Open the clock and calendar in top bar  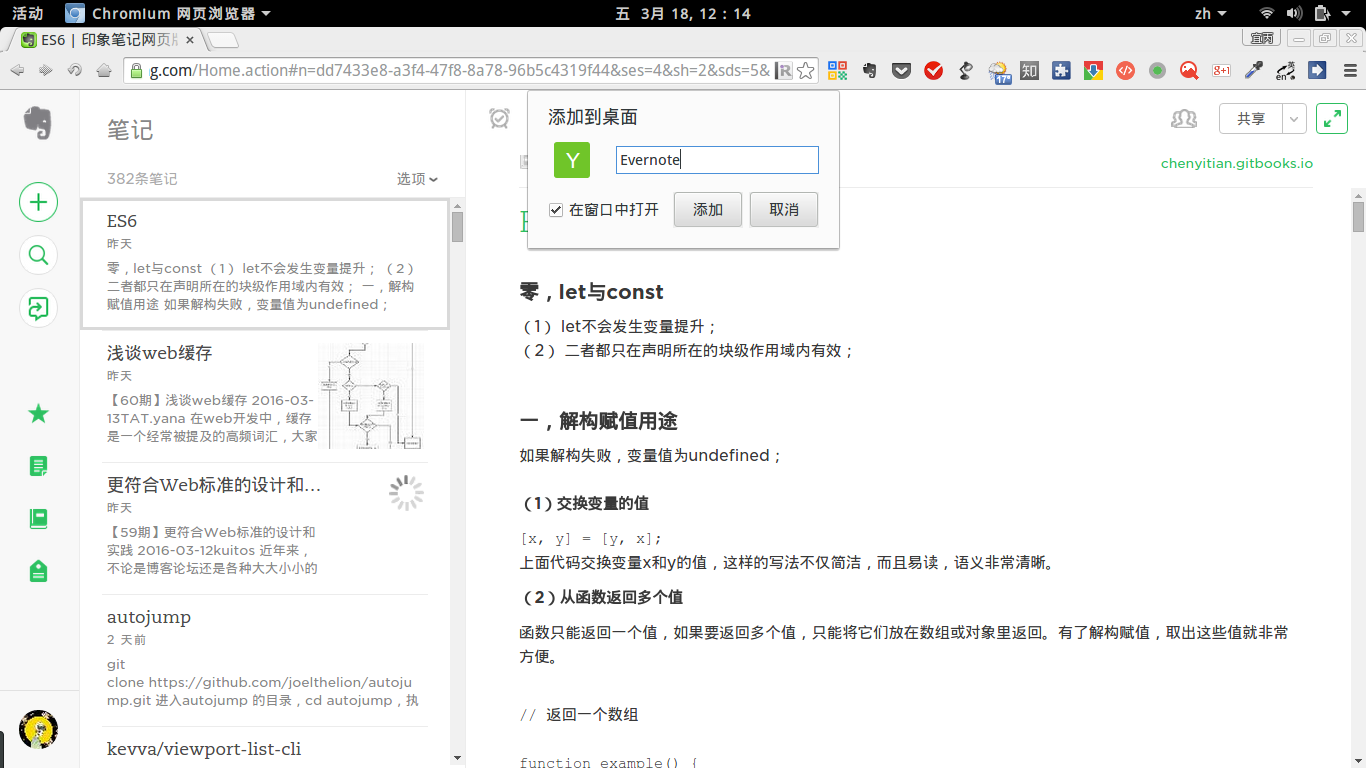683,13
